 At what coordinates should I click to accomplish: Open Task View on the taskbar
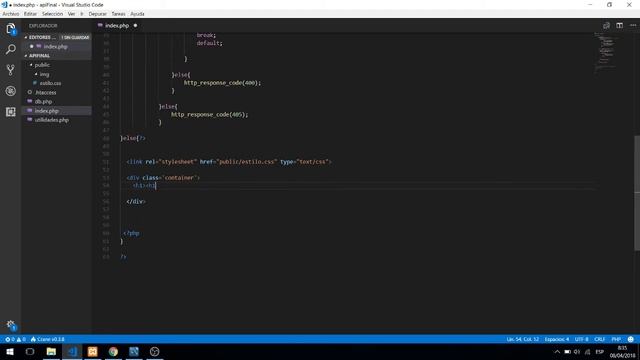click(30, 351)
